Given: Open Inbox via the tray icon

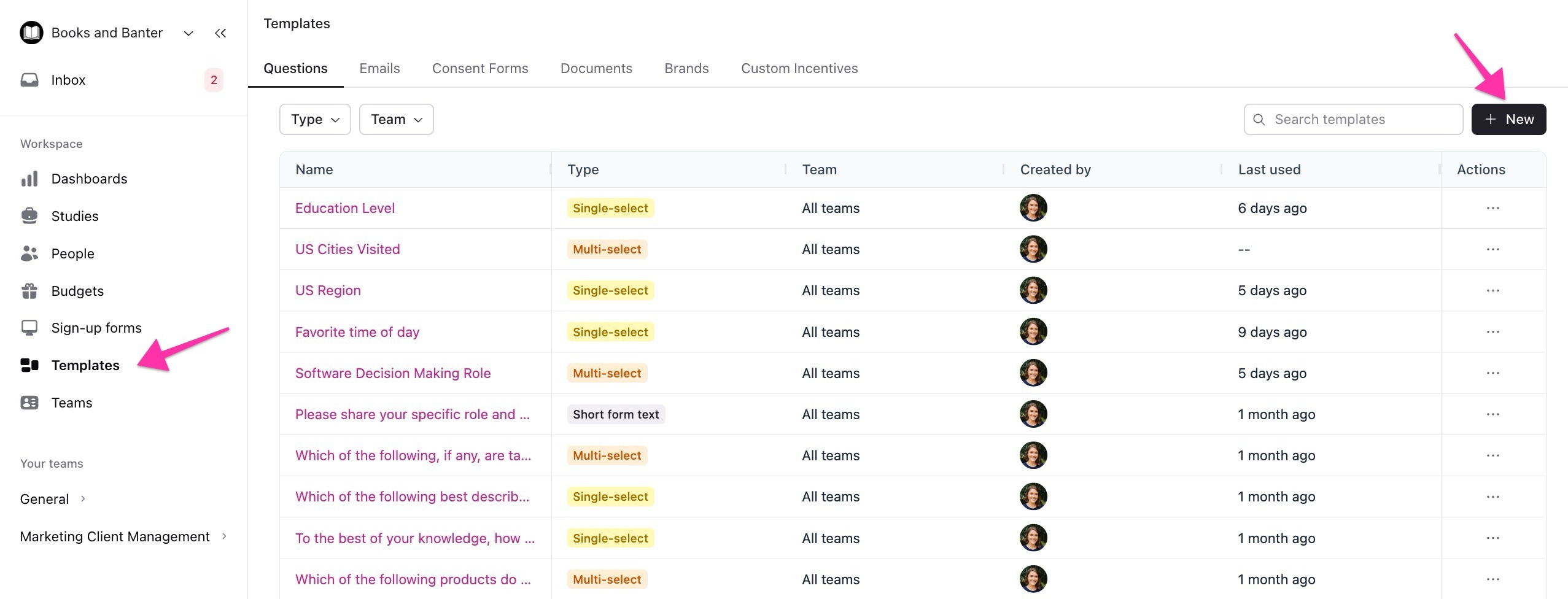Looking at the screenshot, I should point(29,80).
